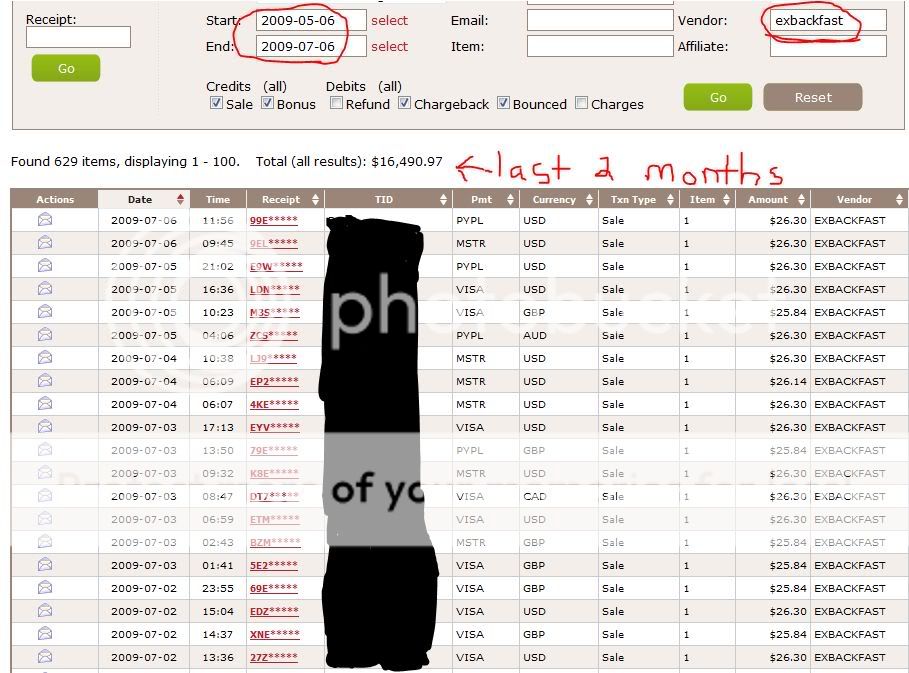The height and width of the screenshot is (673, 909).
Task: Open envelope icon for 2009-07-03 17:13 row
Action: coord(45,427)
